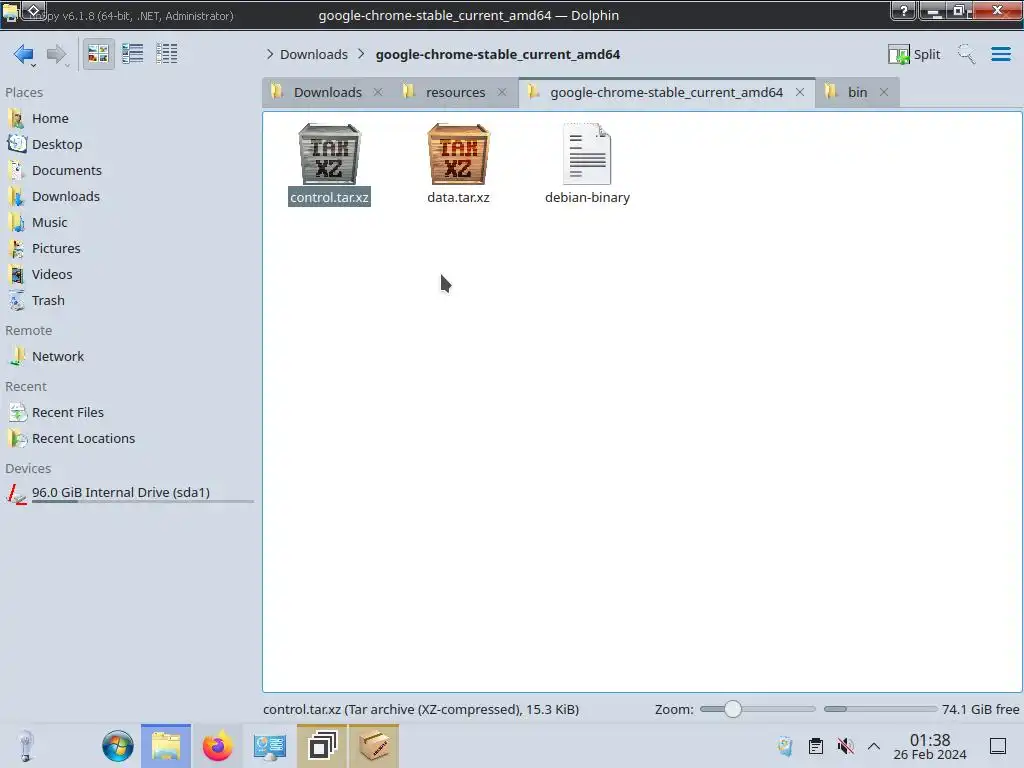Open the search magnifier tool
The height and width of the screenshot is (768, 1024).
click(966, 54)
